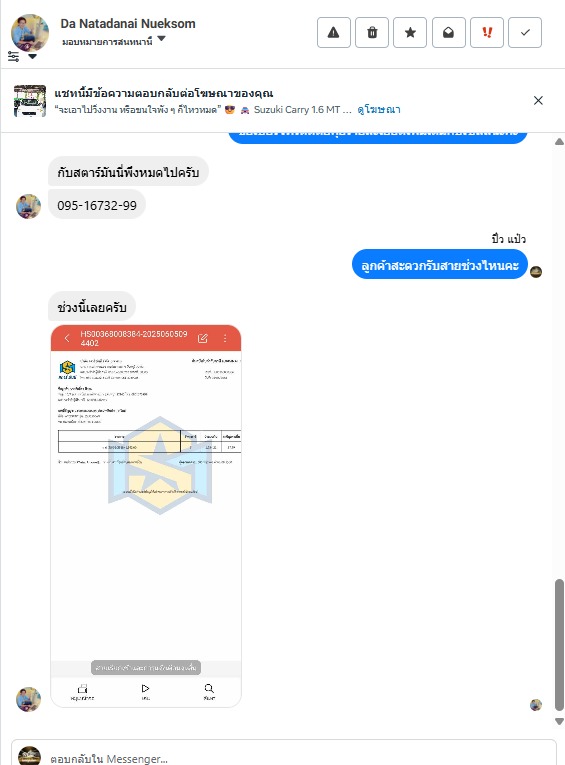Open the receipt screenshot image attachment

click(146, 516)
